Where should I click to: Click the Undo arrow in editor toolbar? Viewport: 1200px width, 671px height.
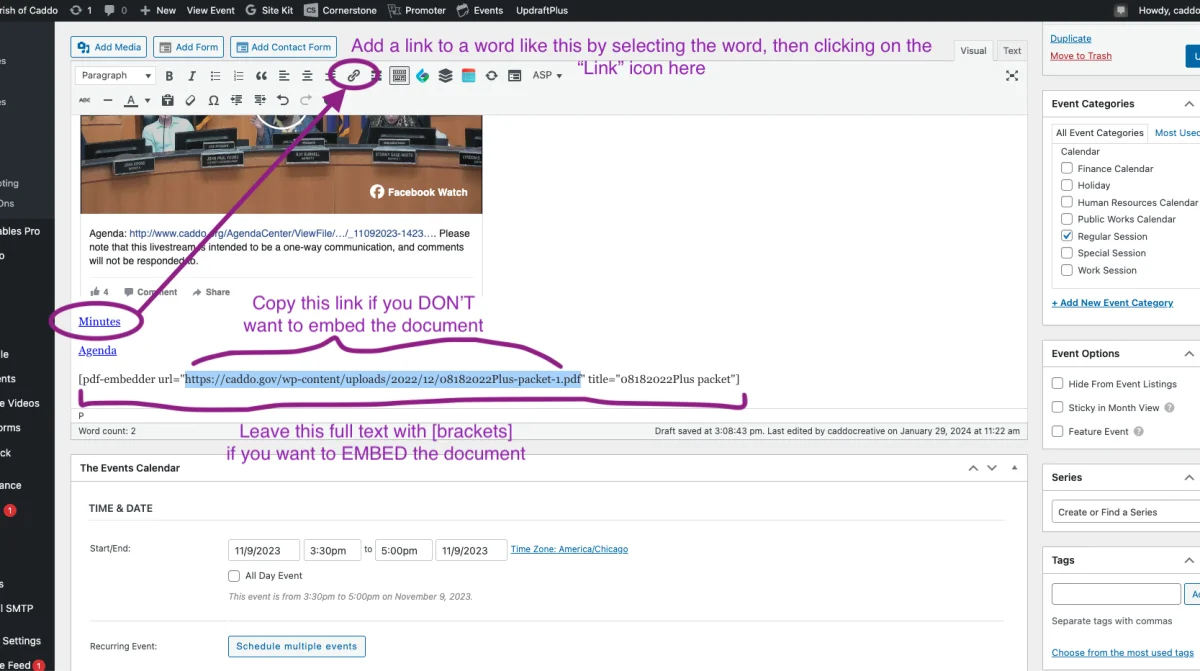pyautogui.click(x=283, y=100)
